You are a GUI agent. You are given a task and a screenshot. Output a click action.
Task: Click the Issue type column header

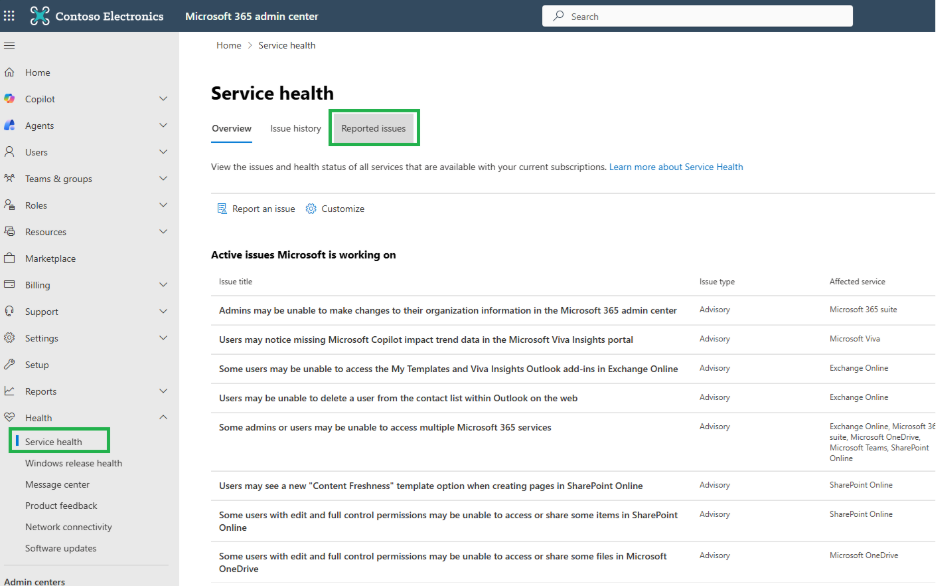717,282
